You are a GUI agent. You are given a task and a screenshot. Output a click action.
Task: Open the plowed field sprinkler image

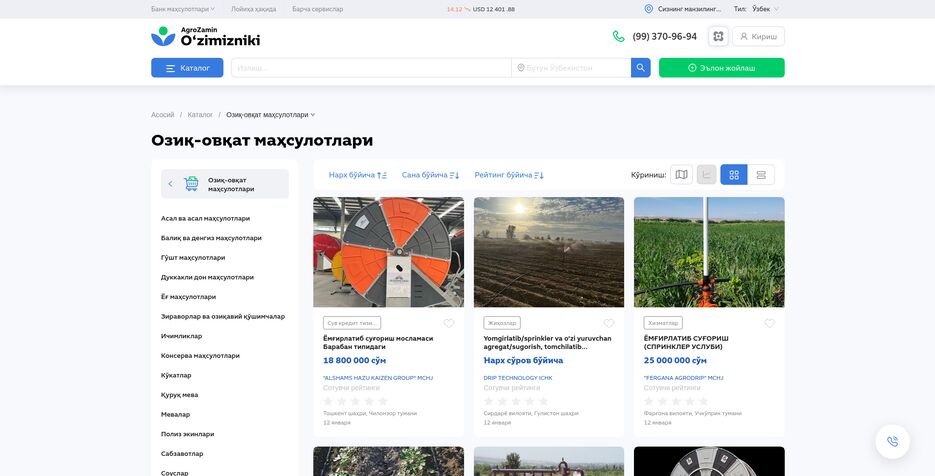coord(549,252)
